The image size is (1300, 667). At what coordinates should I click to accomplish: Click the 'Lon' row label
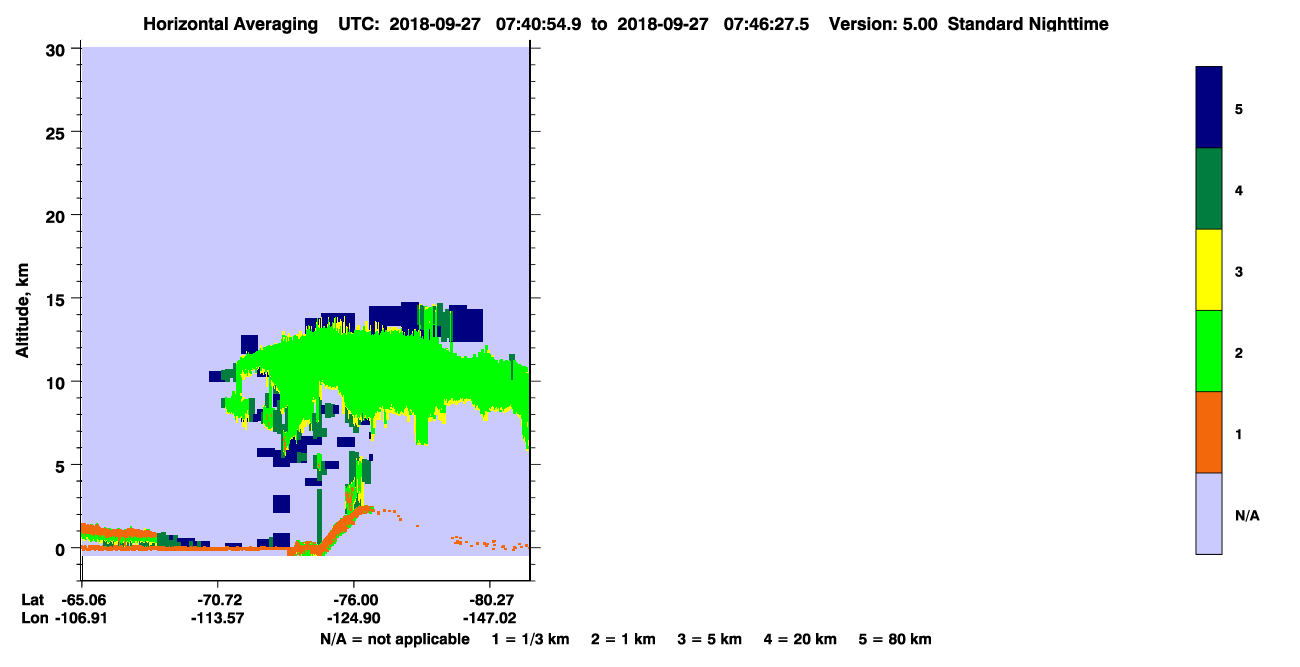pos(33,618)
